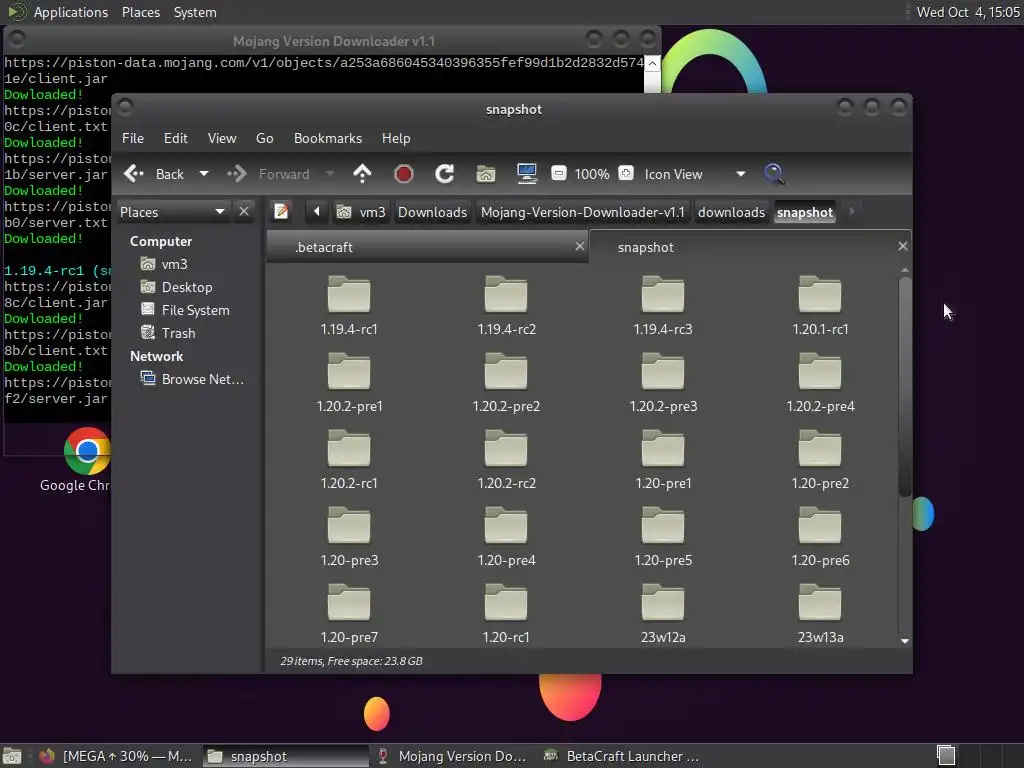Open the Back history dropdown arrow
This screenshot has width=1024, height=768.
pyautogui.click(x=204, y=174)
